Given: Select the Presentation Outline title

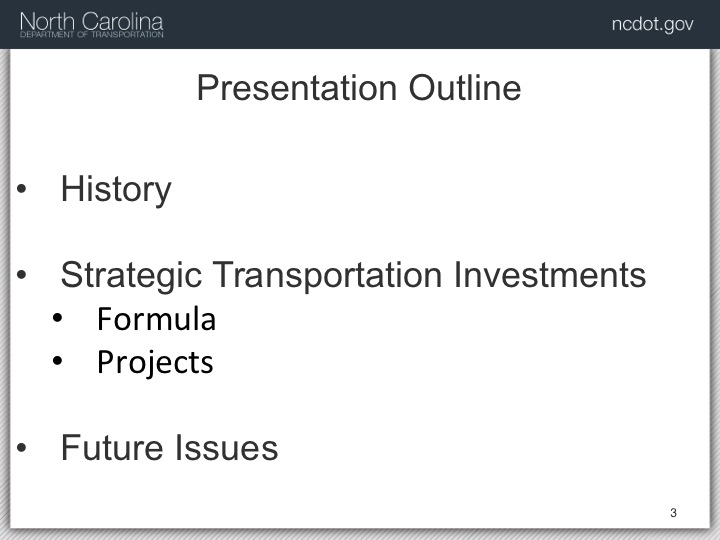Looking at the screenshot, I should click(359, 88).
